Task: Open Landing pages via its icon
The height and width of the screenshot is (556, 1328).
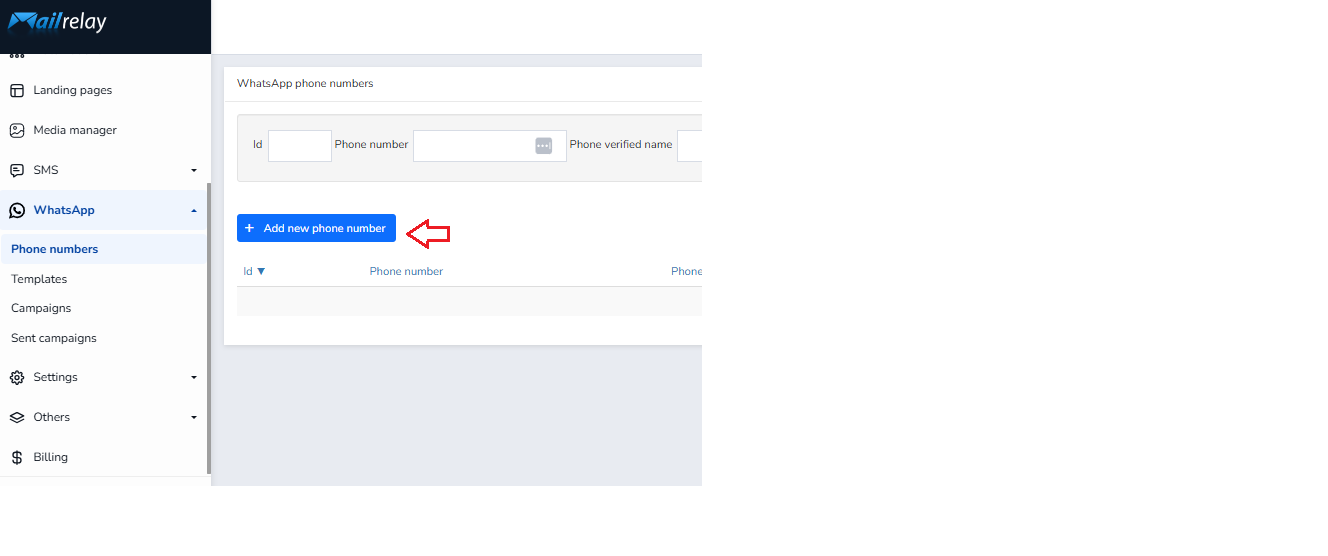Action: coord(17,90)
